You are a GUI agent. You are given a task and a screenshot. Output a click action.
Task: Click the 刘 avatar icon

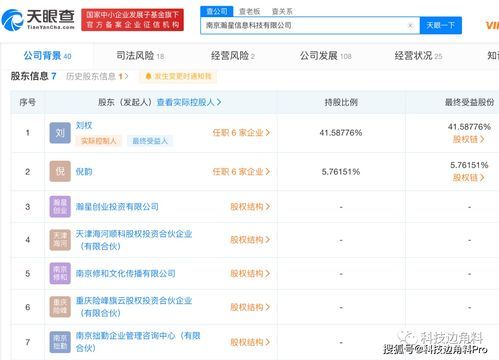[x=60, y=133]
